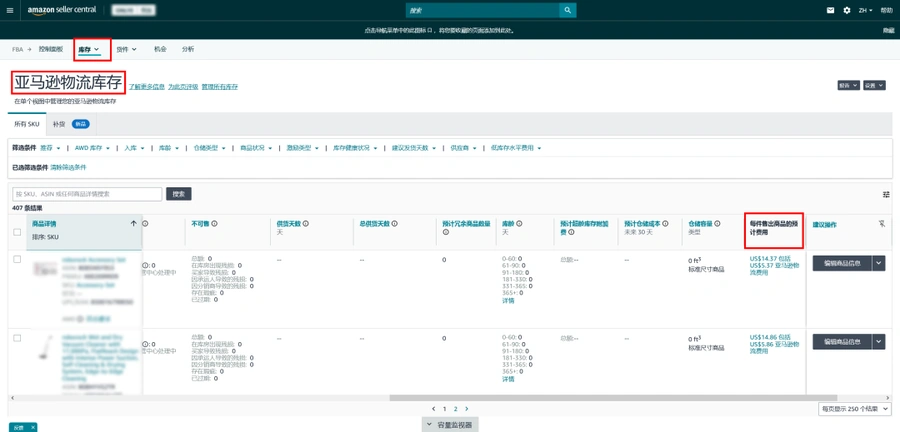
Task: Click the info icon next to 预计仓储成本
Action: pyautogui.click(x=665, y=223)
